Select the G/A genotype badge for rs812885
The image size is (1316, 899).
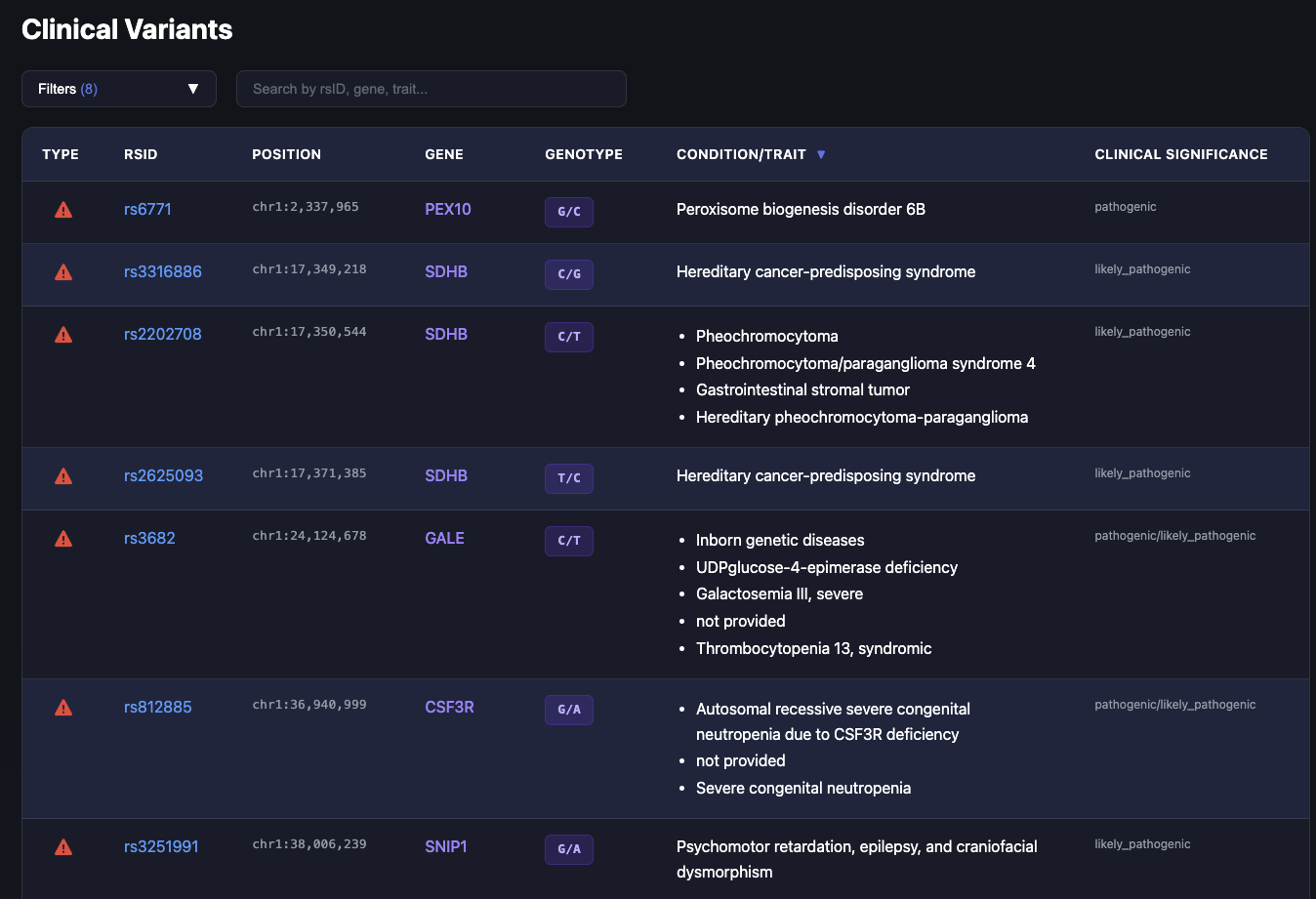pyautogui.click(x=569, y=710)
